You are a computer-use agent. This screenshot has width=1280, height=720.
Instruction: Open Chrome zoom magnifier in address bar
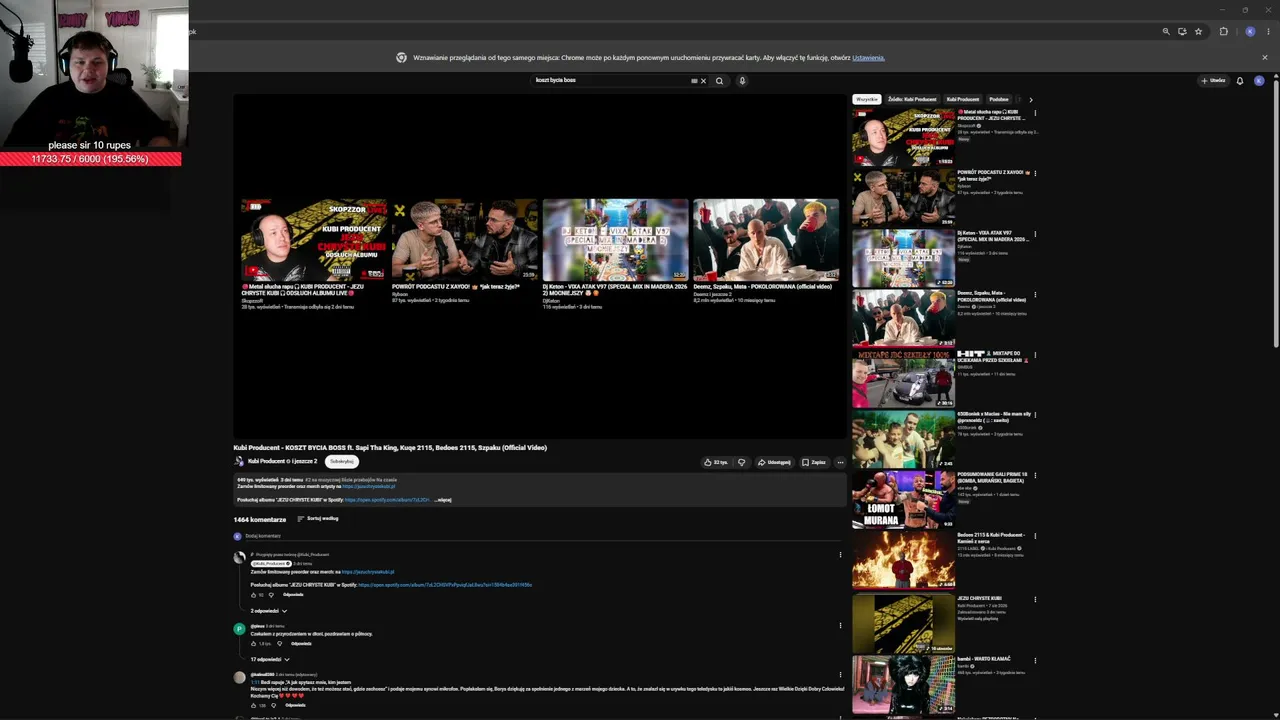pyautogui.click(x=1166, y=32)
